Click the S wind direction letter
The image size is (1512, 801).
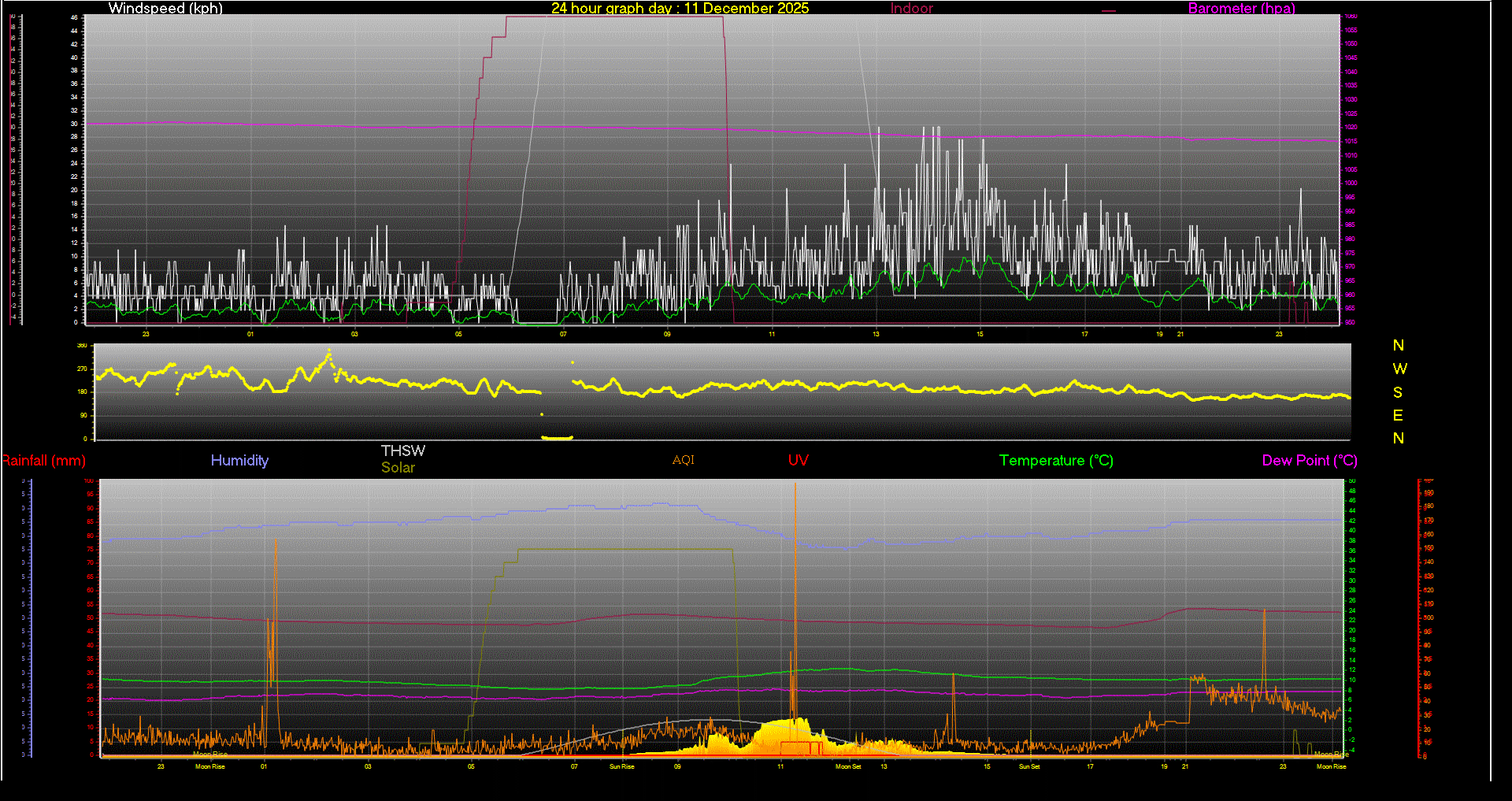click(1398, 392)
